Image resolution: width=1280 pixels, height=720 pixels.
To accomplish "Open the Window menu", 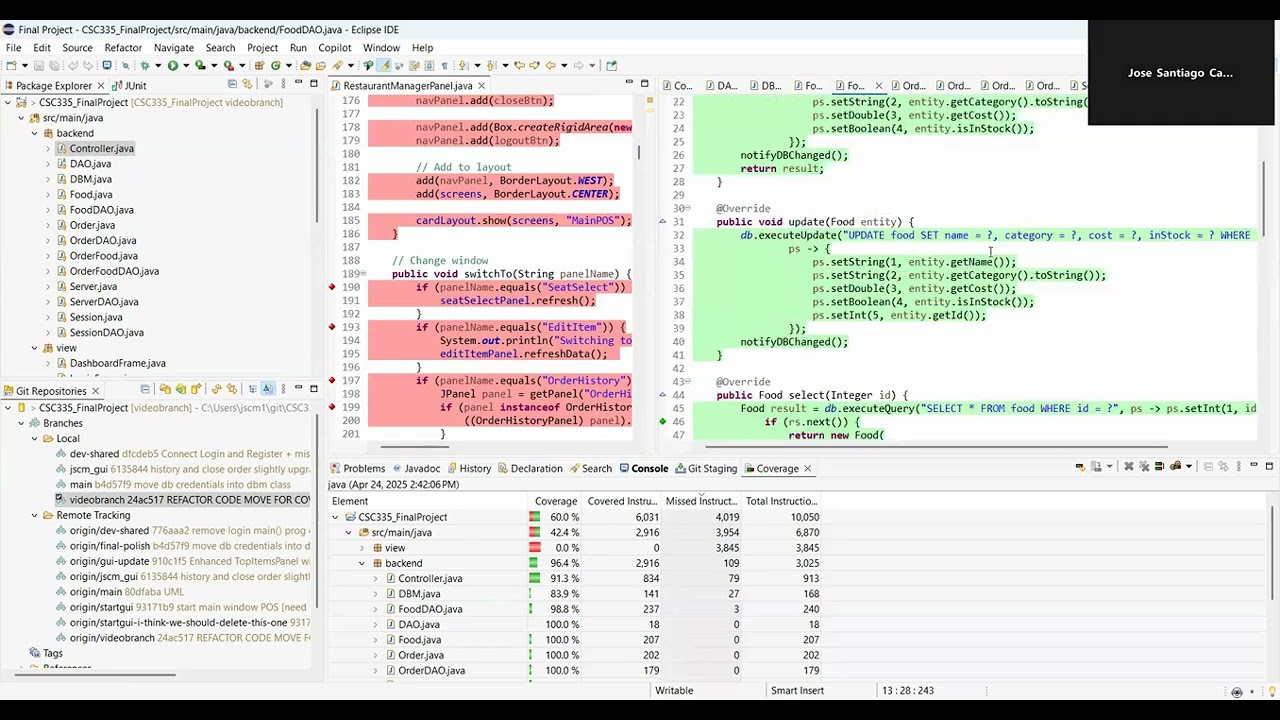I will 381,48.
